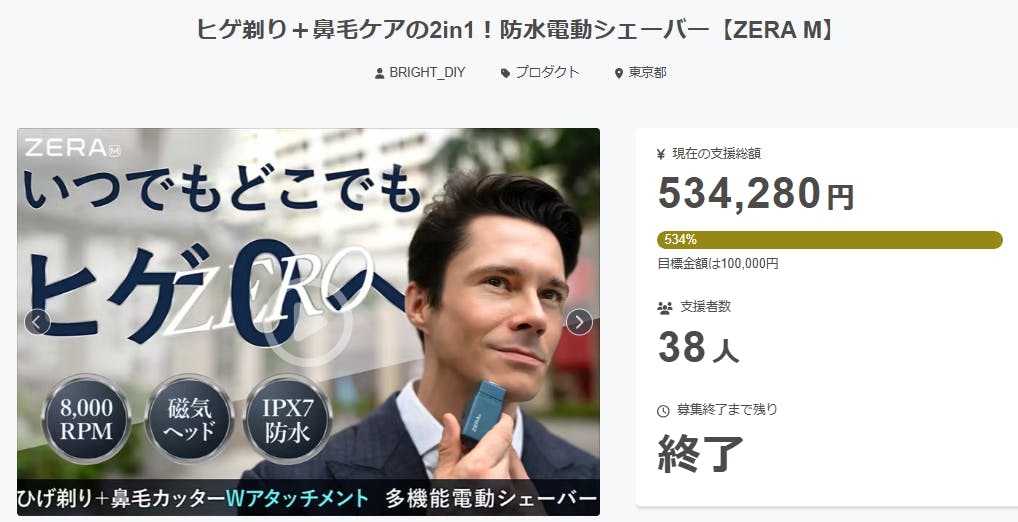Click the 534,280円 total support amount
The image size is (1018, 522).
tap(756, 193)
